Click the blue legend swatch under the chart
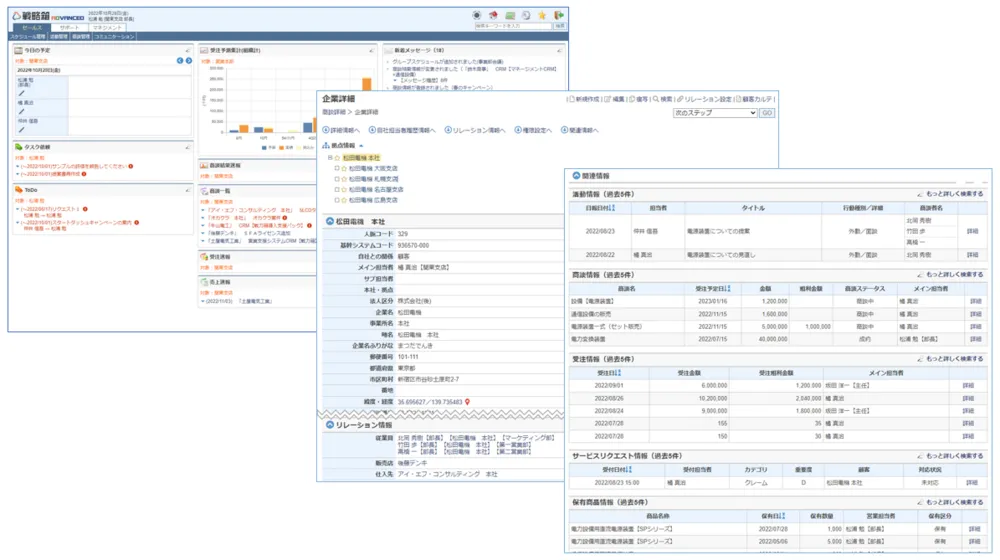 pyautogui.click(x=264, y=147)
